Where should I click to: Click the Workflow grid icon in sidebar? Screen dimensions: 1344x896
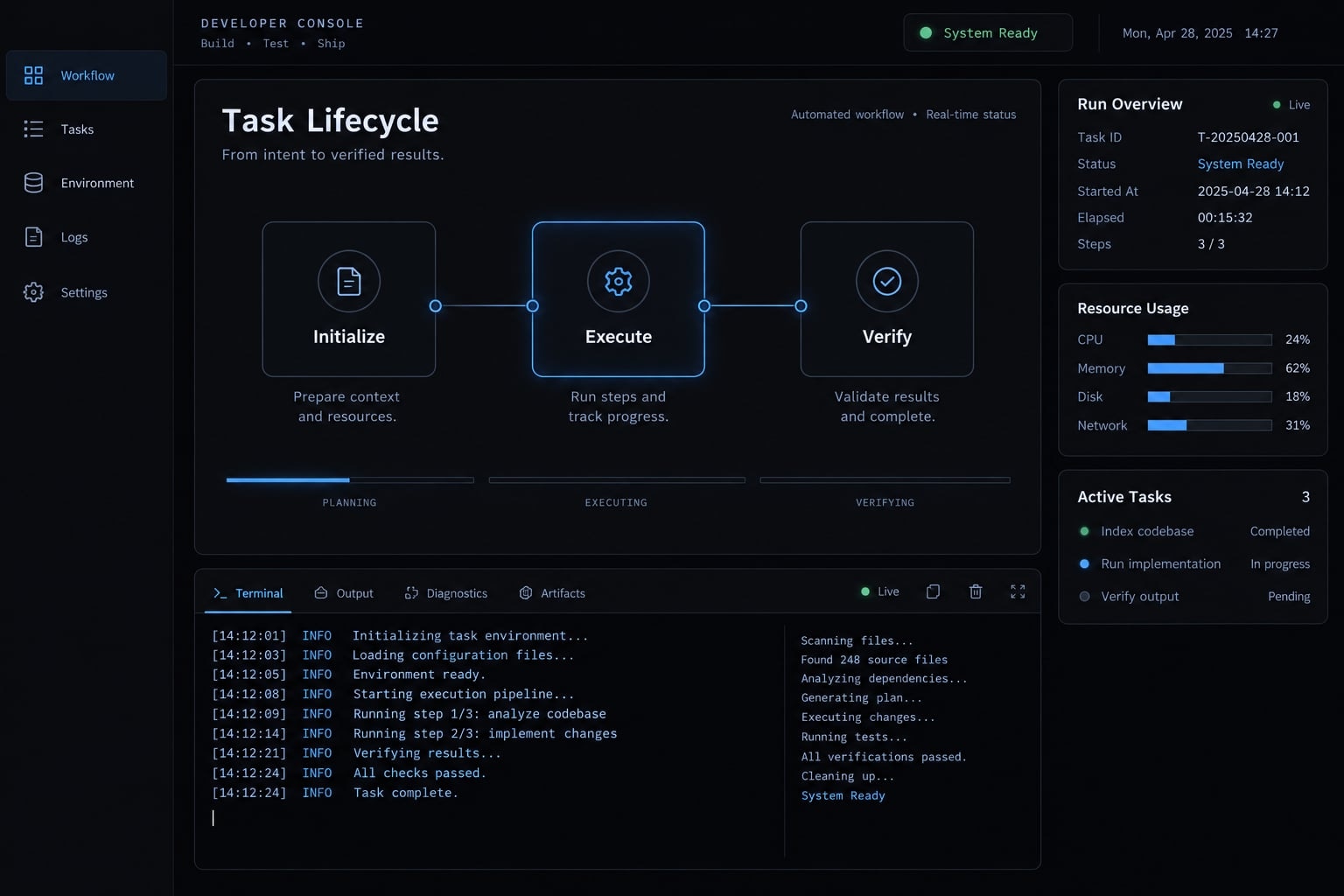point(33,75)
